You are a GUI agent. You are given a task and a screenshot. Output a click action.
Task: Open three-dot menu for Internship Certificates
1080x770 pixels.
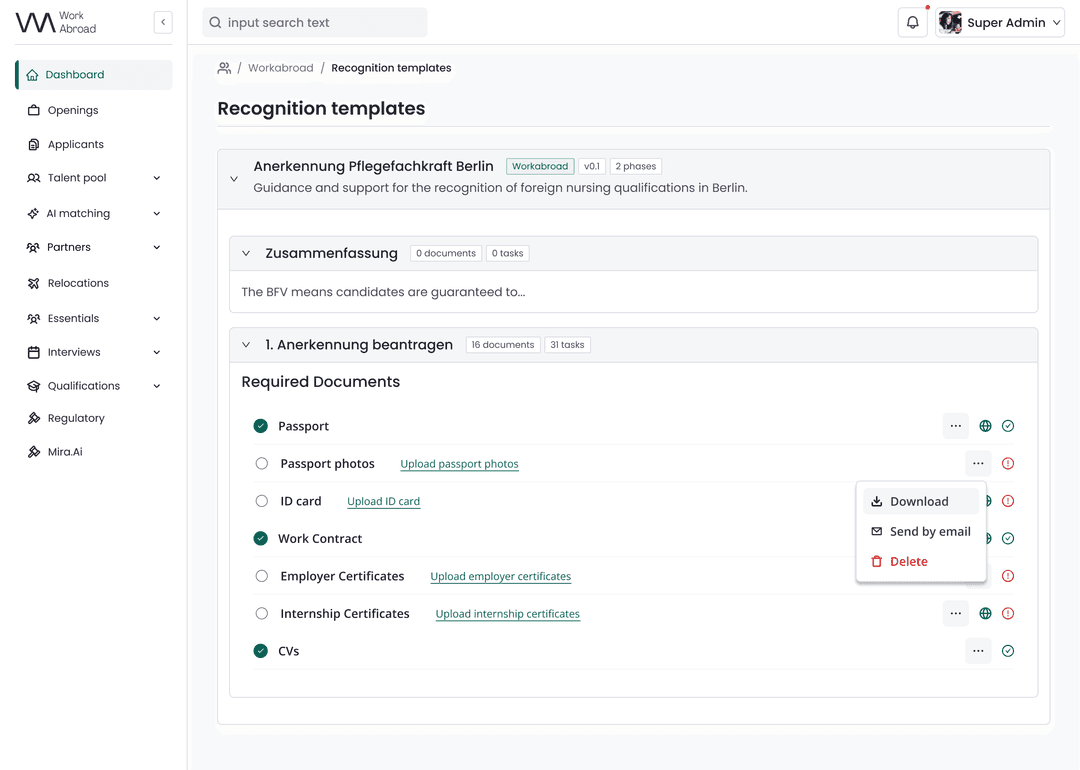coord(955,614)
